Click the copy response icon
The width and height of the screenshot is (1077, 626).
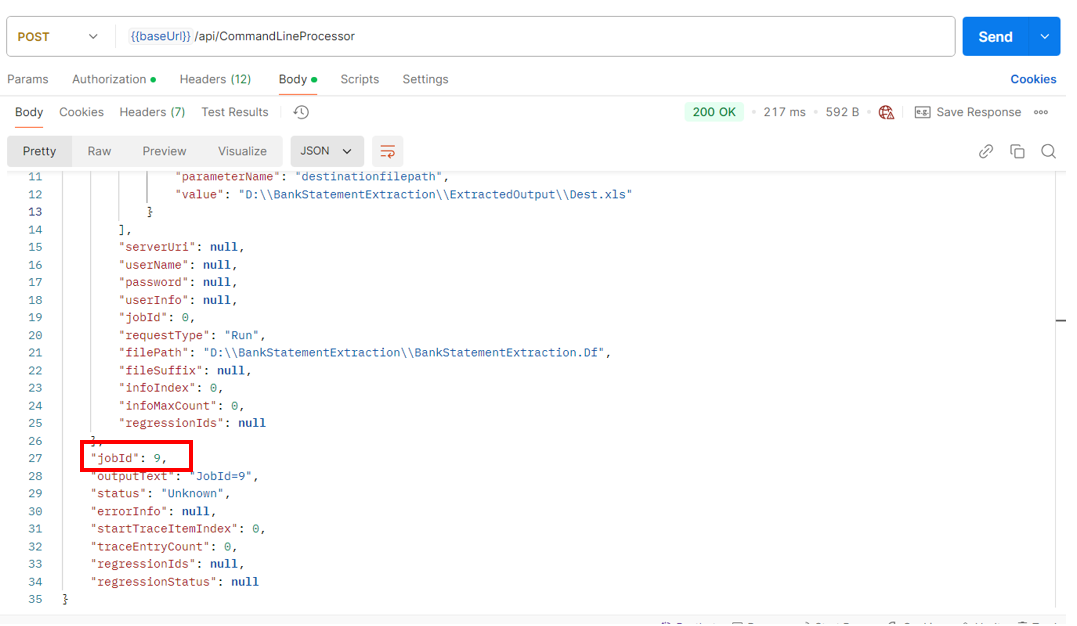tap(1017, 151)
